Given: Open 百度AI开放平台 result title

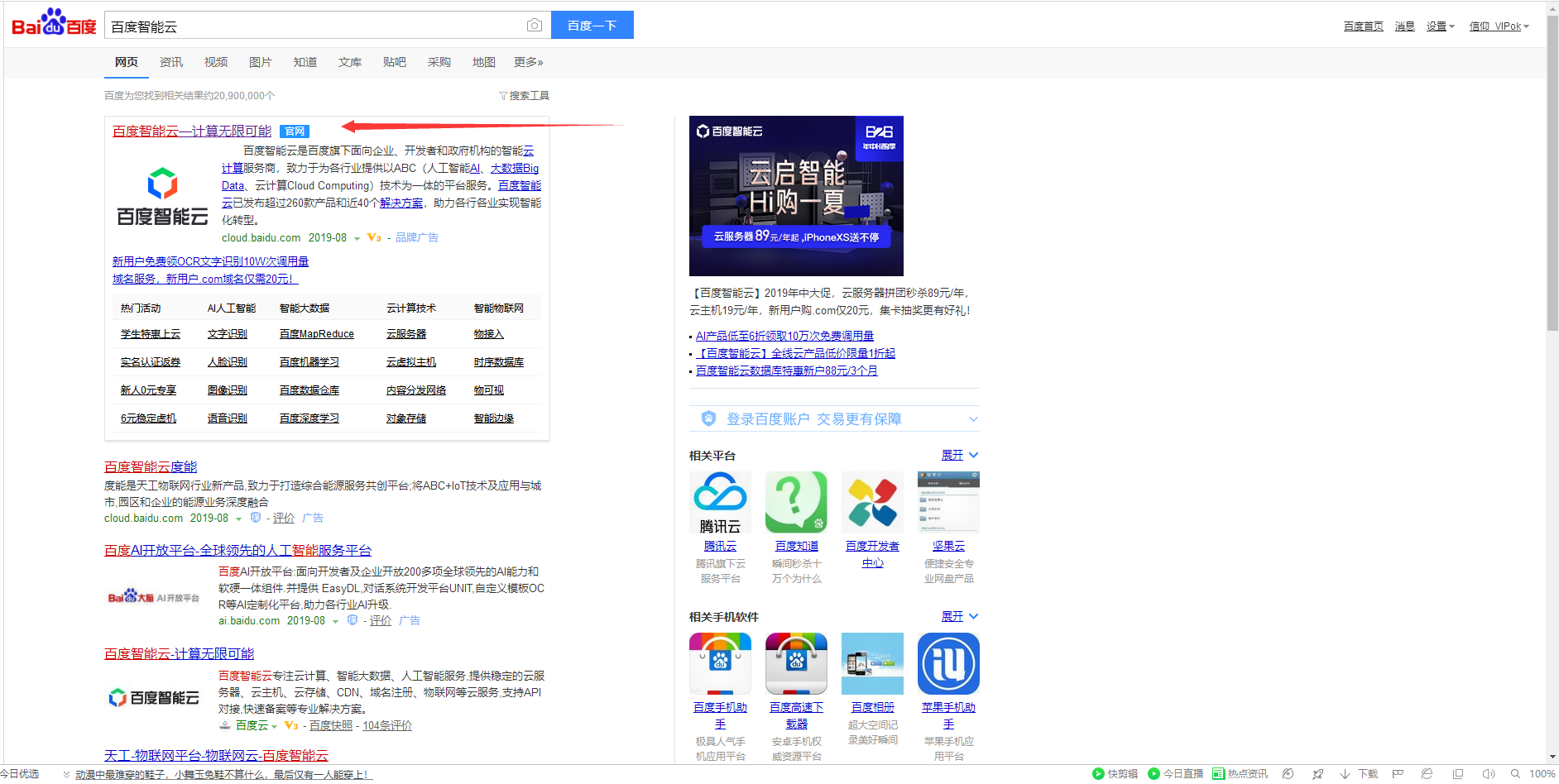Looking at the screenshot, I should click(237, 551).
